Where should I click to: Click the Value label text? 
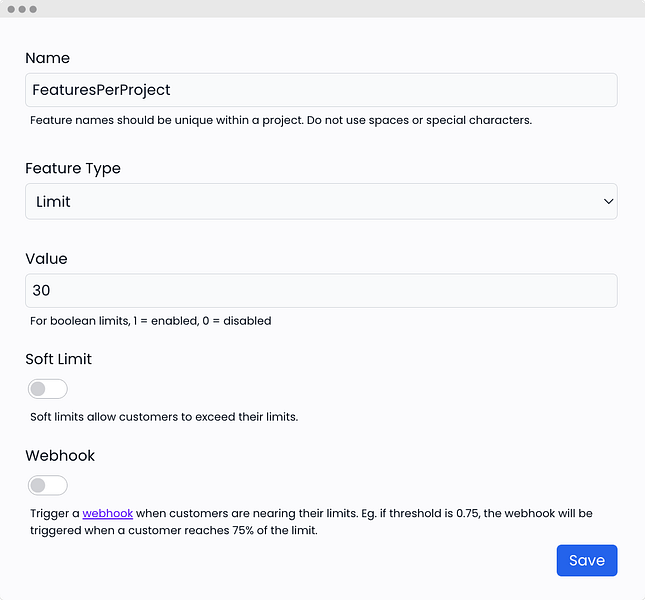(46, 258)
